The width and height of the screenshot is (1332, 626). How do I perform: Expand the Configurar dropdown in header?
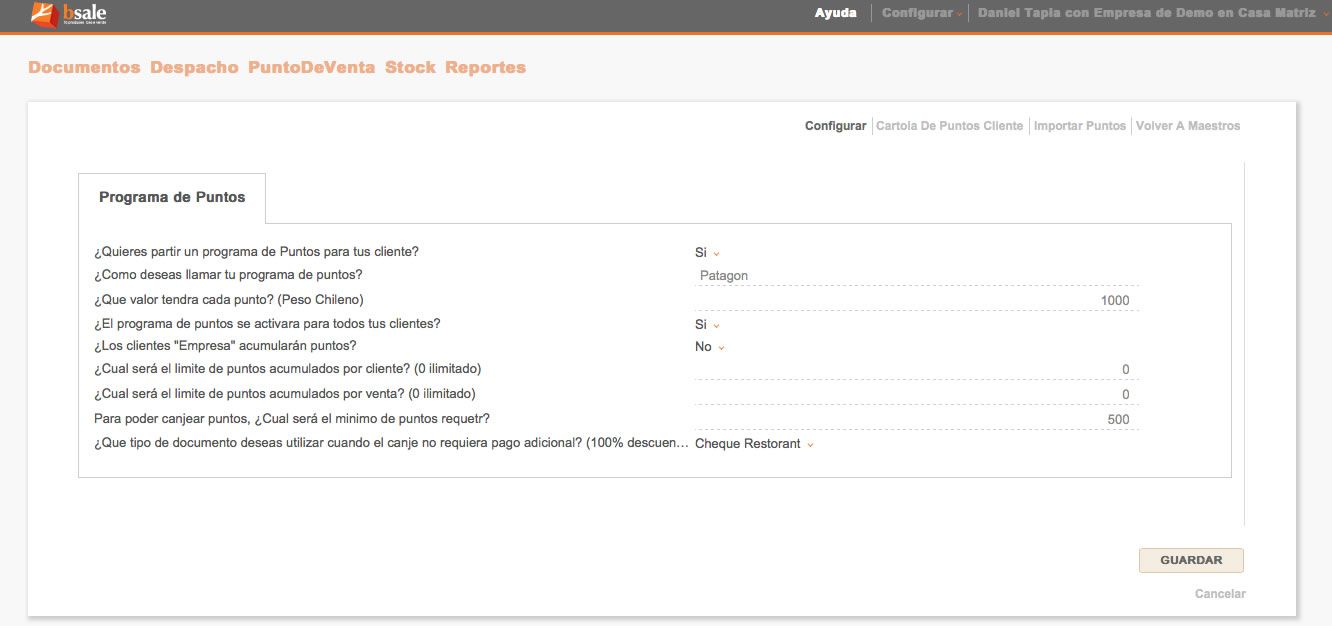(x=921, y=13)
